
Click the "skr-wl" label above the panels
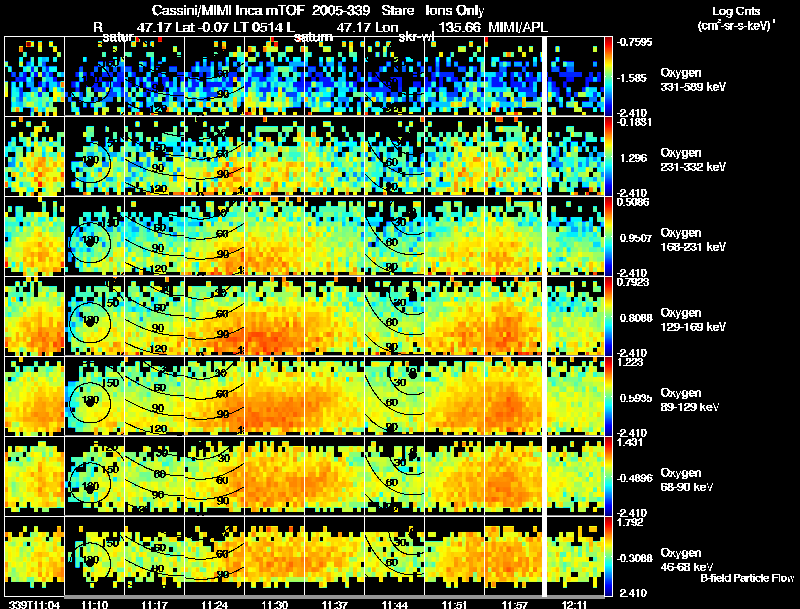pyautogui.click(x=416, y=37)
